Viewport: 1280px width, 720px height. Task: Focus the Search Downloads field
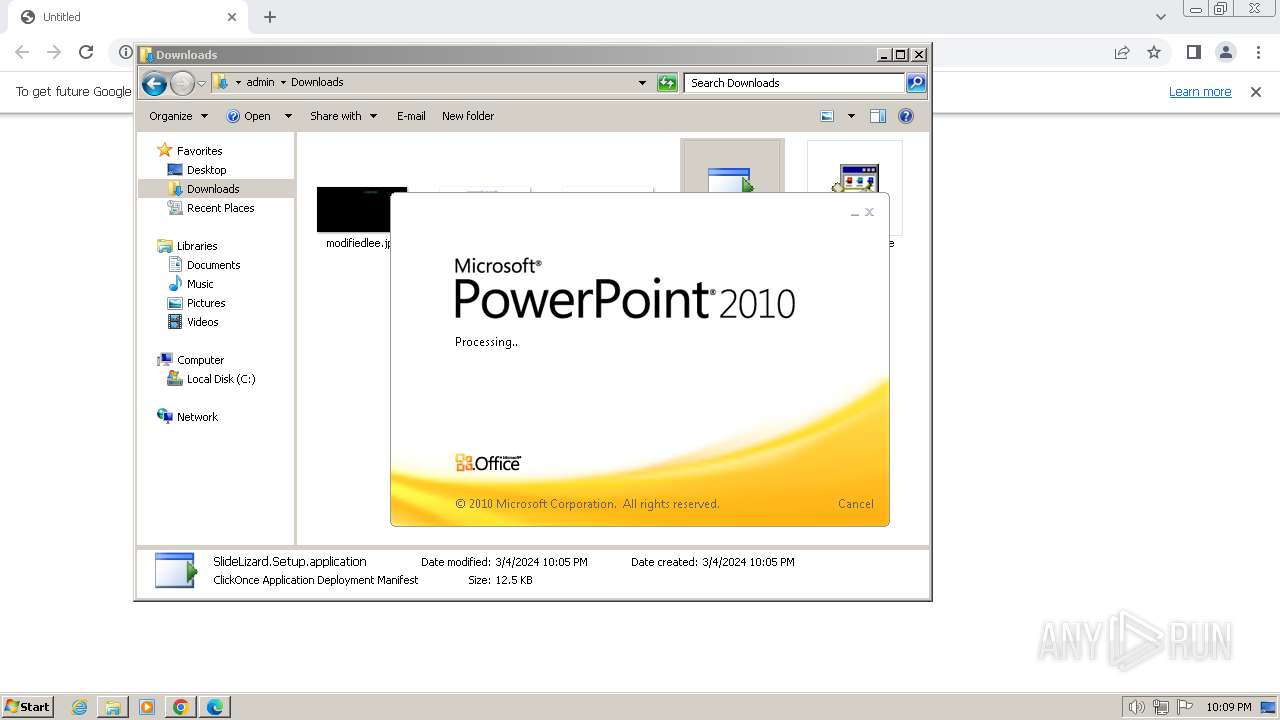pyautogui.click(x=795, y=83)
